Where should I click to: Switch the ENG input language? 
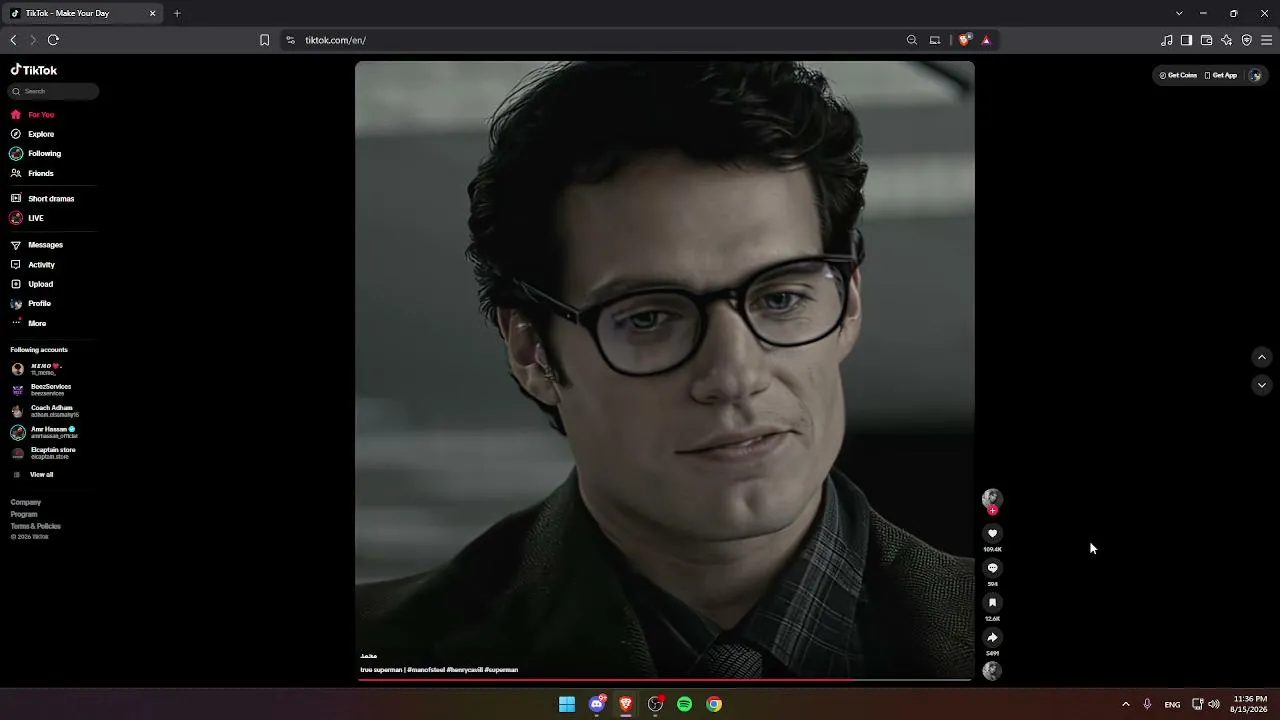point(1172,704)
